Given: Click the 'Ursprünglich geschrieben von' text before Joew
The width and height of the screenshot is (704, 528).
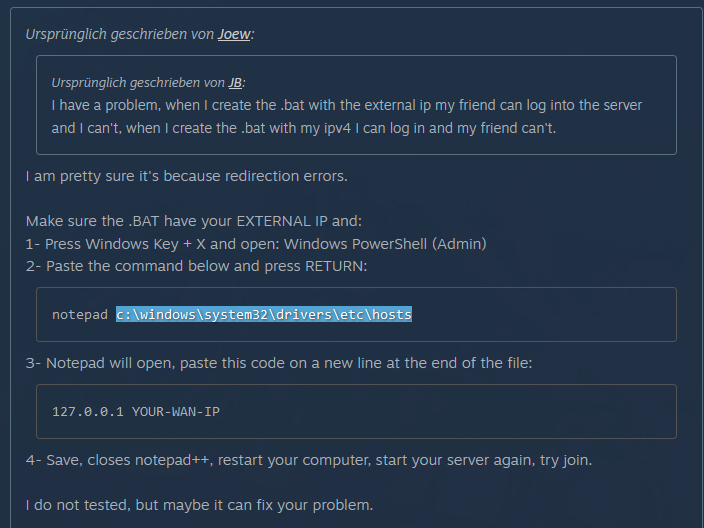Looking at the screenshot, I should click(x=119, y=34).
